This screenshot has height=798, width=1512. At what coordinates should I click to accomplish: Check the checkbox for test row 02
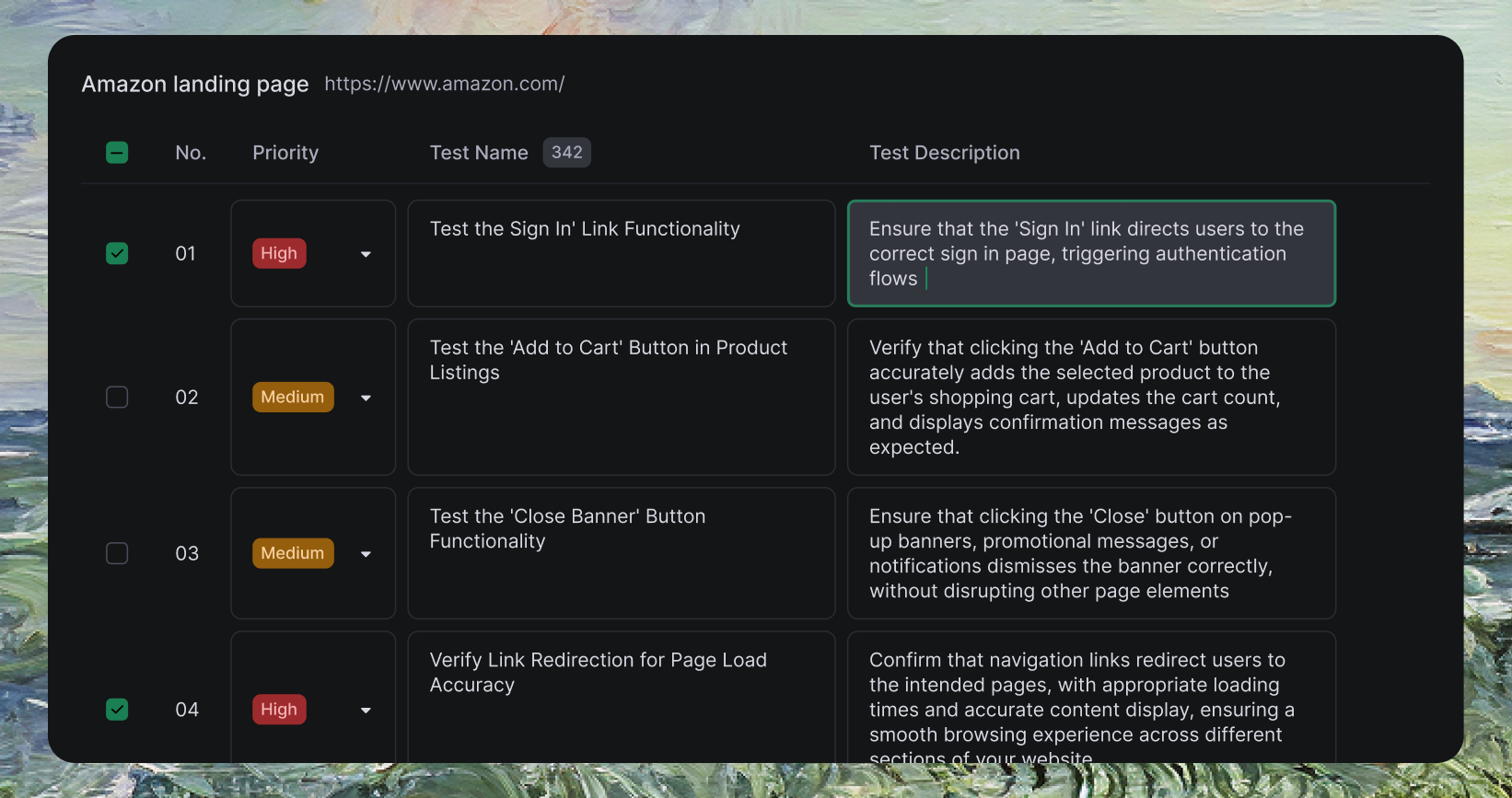(x=117, y=397)
